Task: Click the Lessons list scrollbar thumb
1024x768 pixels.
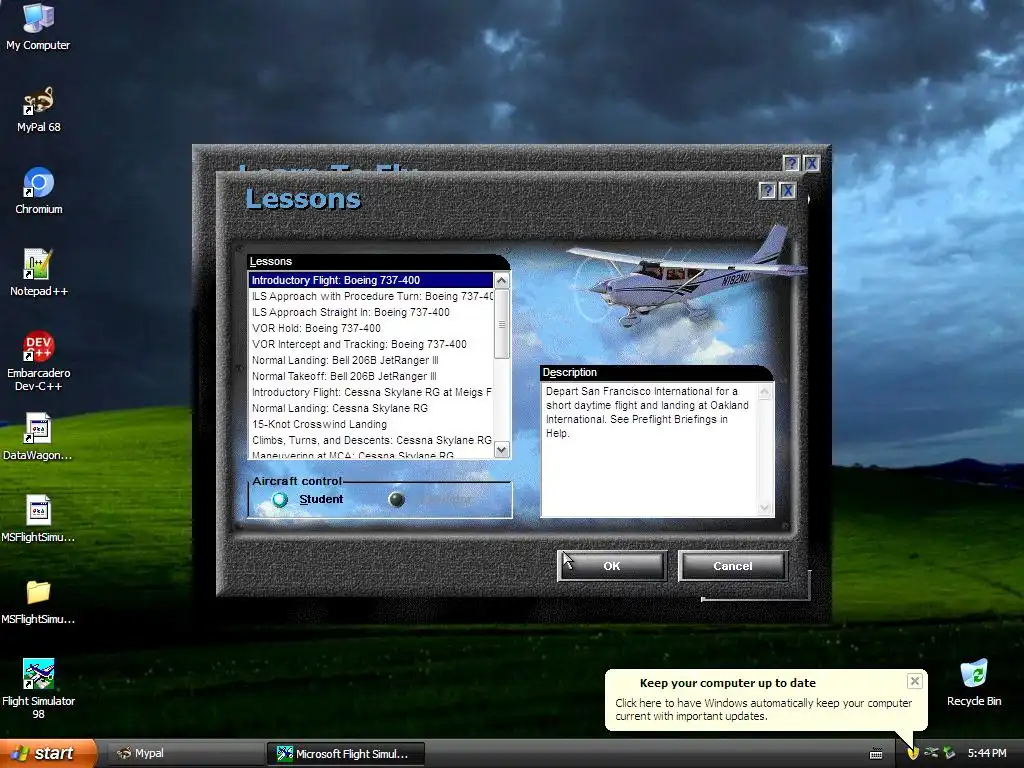Action: click(x=502, y=324)
